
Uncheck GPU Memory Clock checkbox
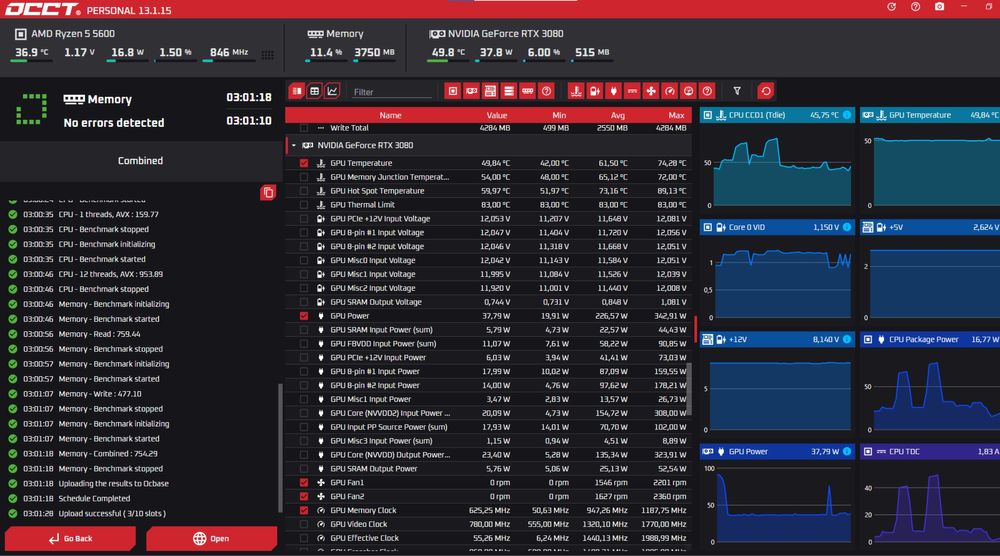point(304,511)
